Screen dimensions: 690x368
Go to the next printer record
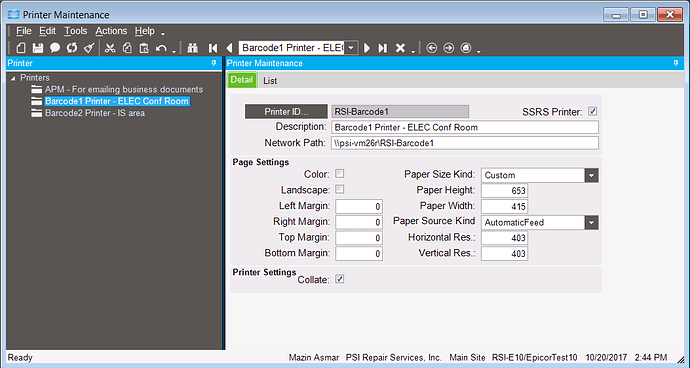(x=367, y=48)
